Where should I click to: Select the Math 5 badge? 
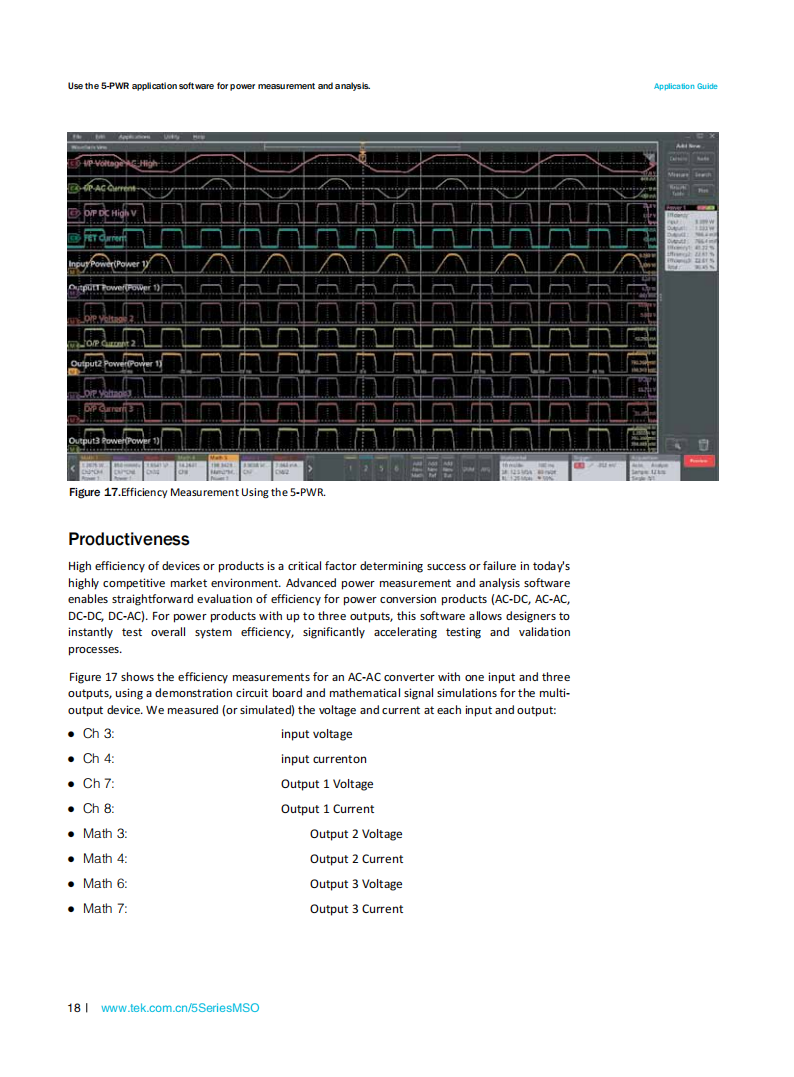tap(223, 467)
